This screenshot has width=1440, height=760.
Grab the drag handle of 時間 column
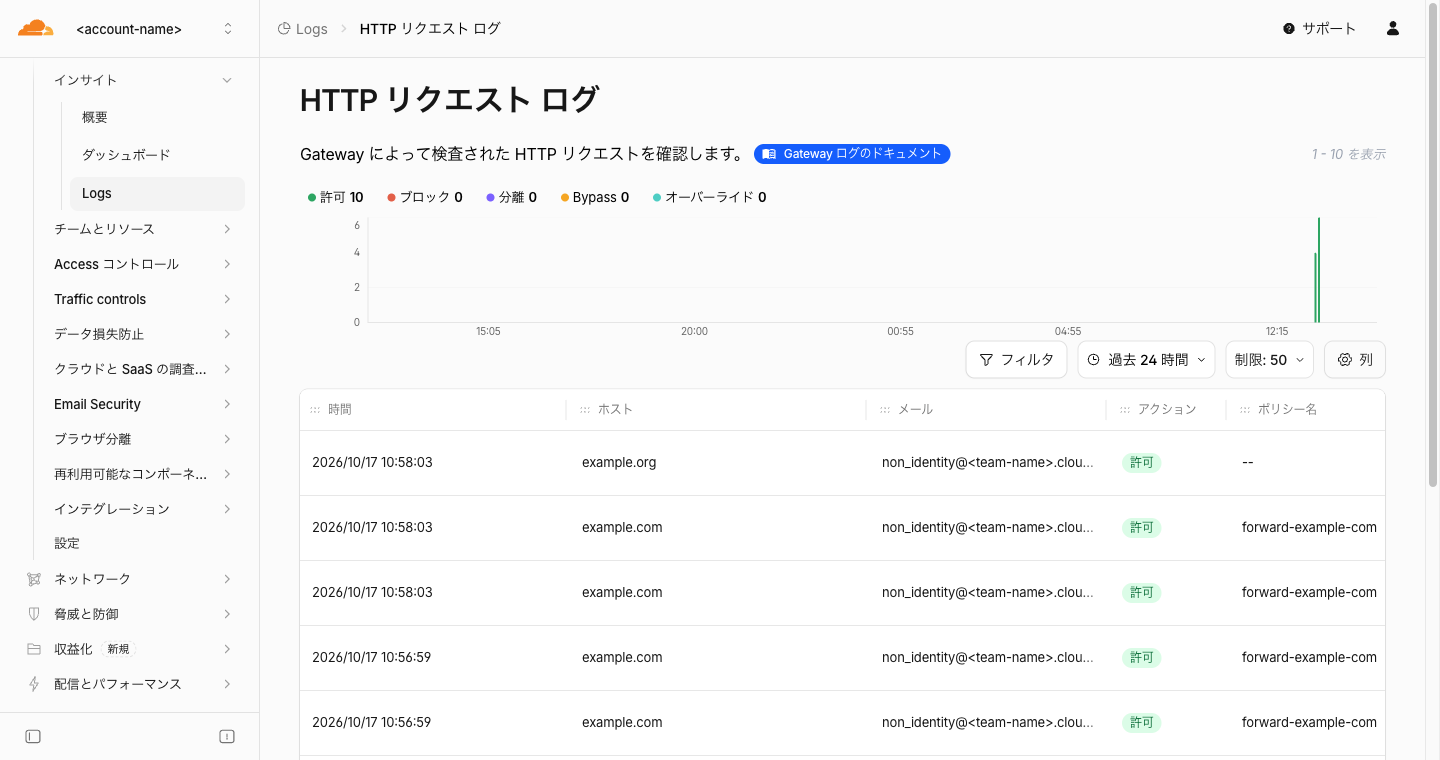[315, 410]
